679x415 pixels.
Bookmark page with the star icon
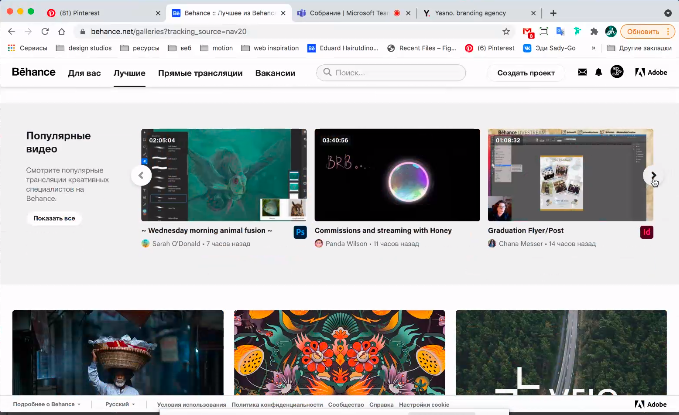coord(507,31)
